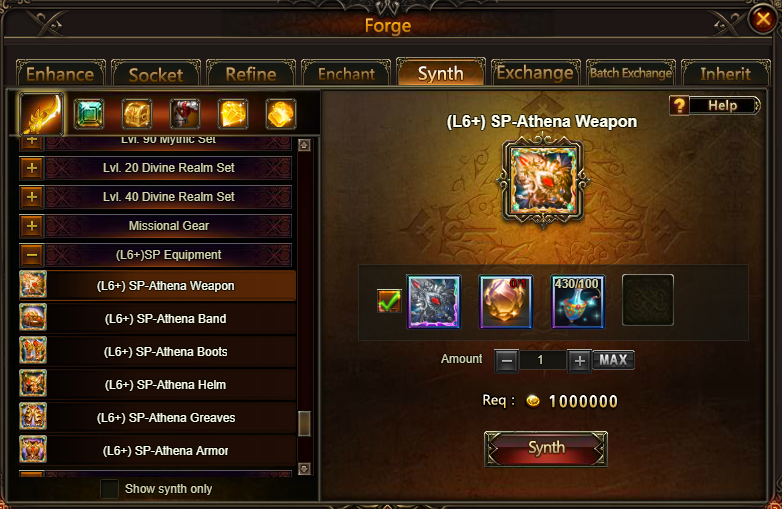Select the armored knight category icon
Image resolution: width=782 pixels, height=509 pixels.
point(185,114)
